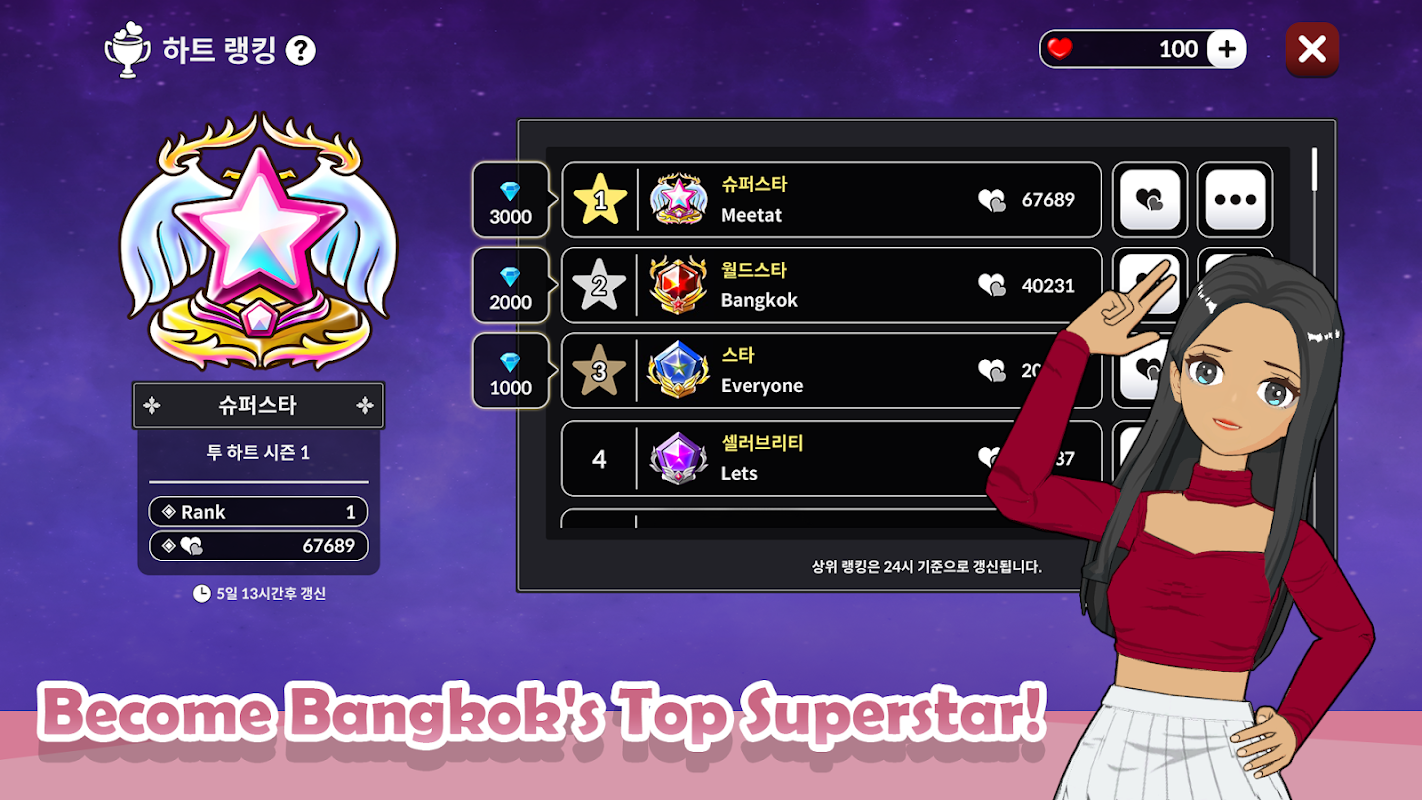This screenshot has height=800, width=1422.
Task: Send heart to Meetat with heart button
Action: point(1150,200)
